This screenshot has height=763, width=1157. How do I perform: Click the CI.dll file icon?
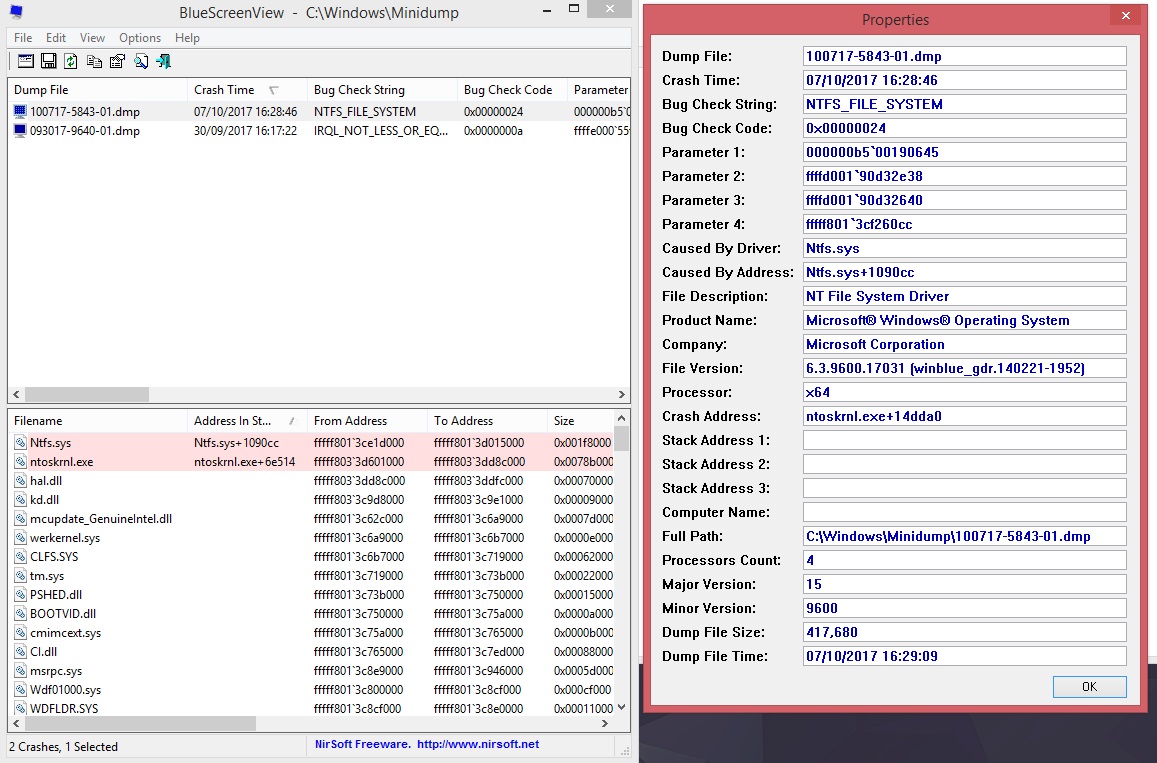[x=20, y=652]
